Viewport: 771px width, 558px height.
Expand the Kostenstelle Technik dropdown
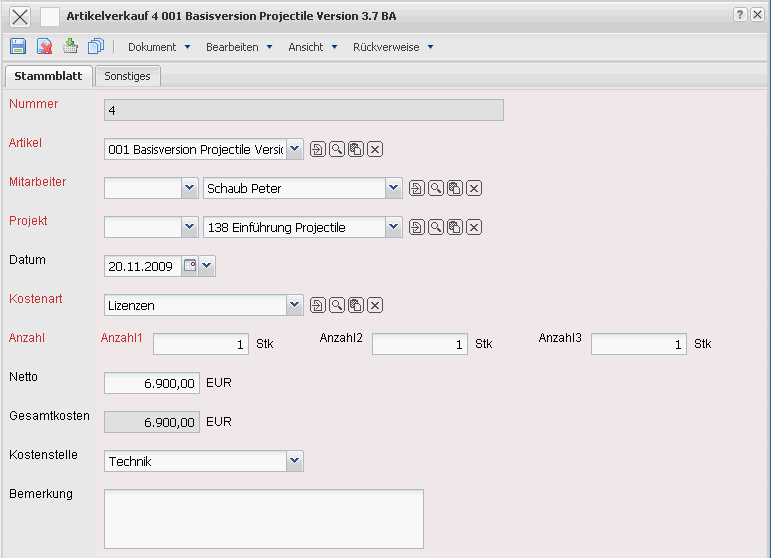295,461
